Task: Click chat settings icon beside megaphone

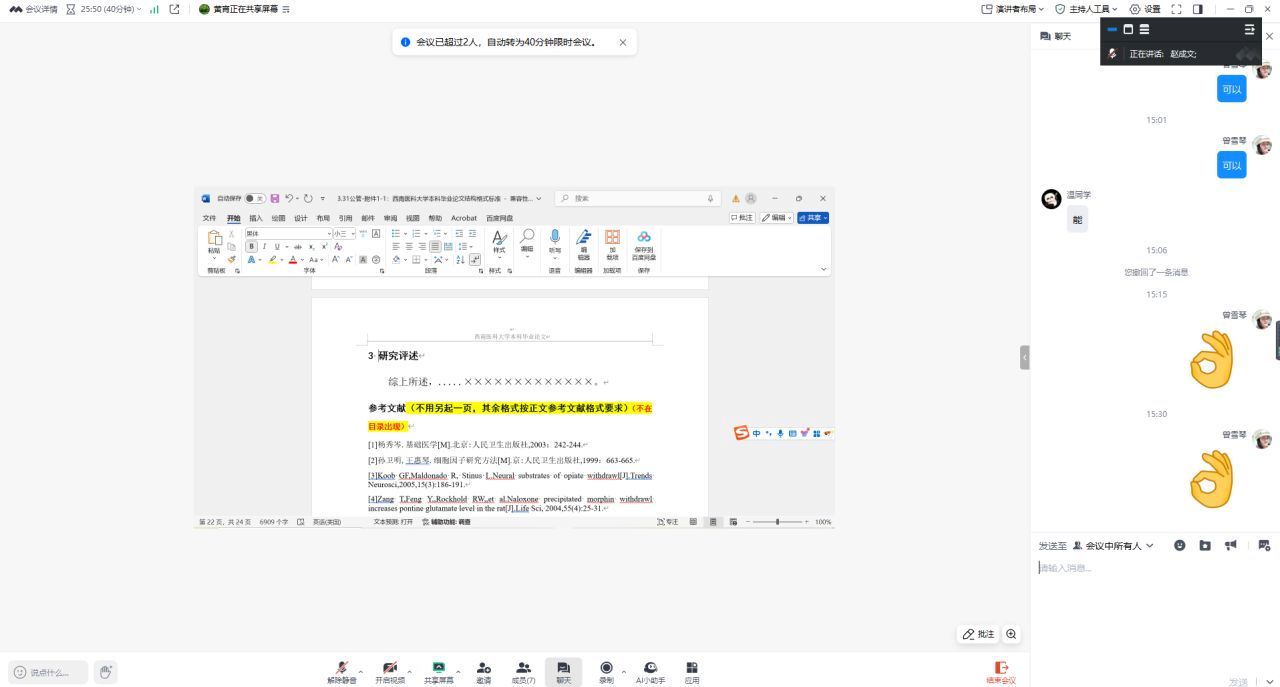Action: (x=1264, y=545)
